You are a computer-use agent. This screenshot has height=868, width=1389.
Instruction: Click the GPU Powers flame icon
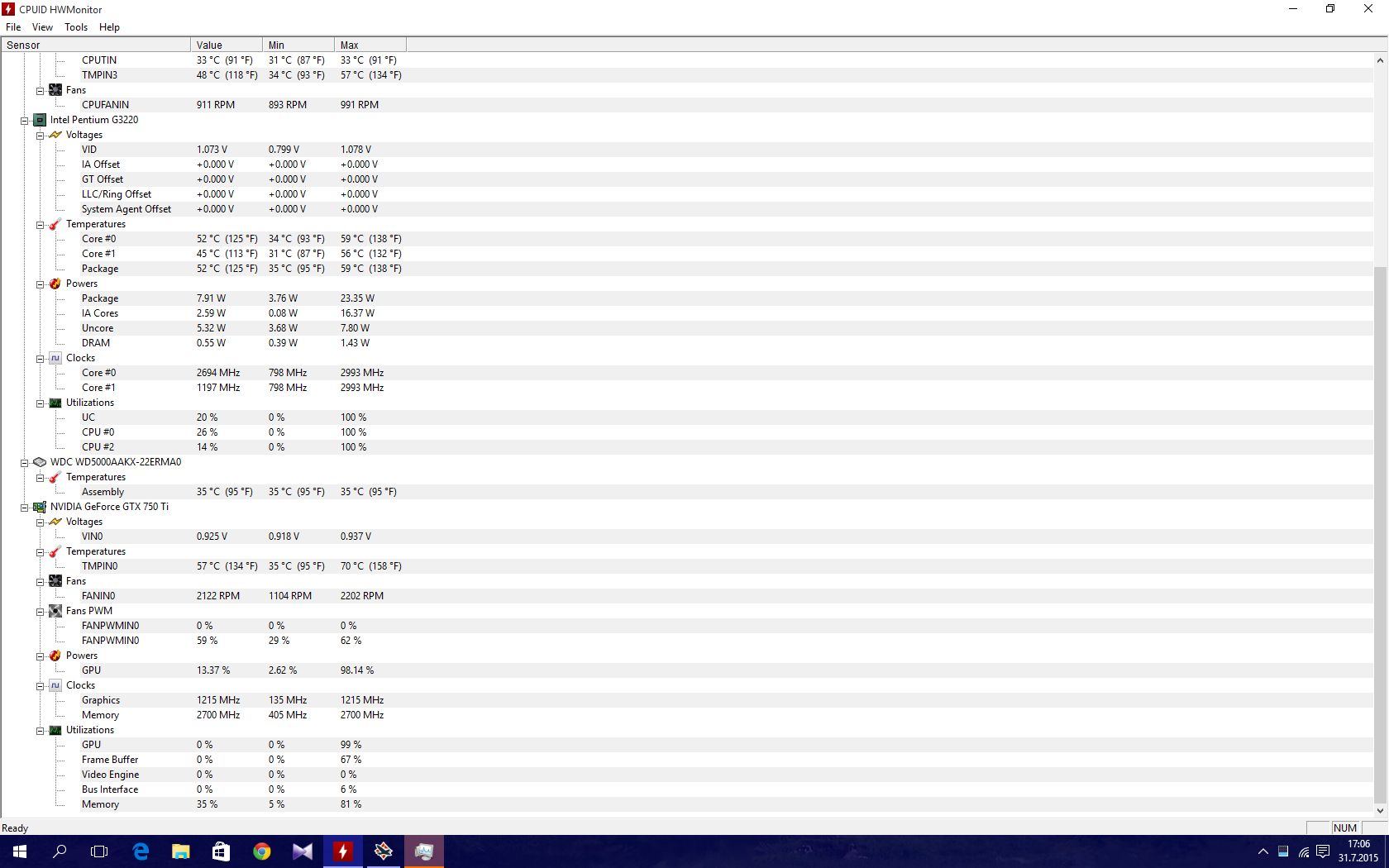pos(55,656)
